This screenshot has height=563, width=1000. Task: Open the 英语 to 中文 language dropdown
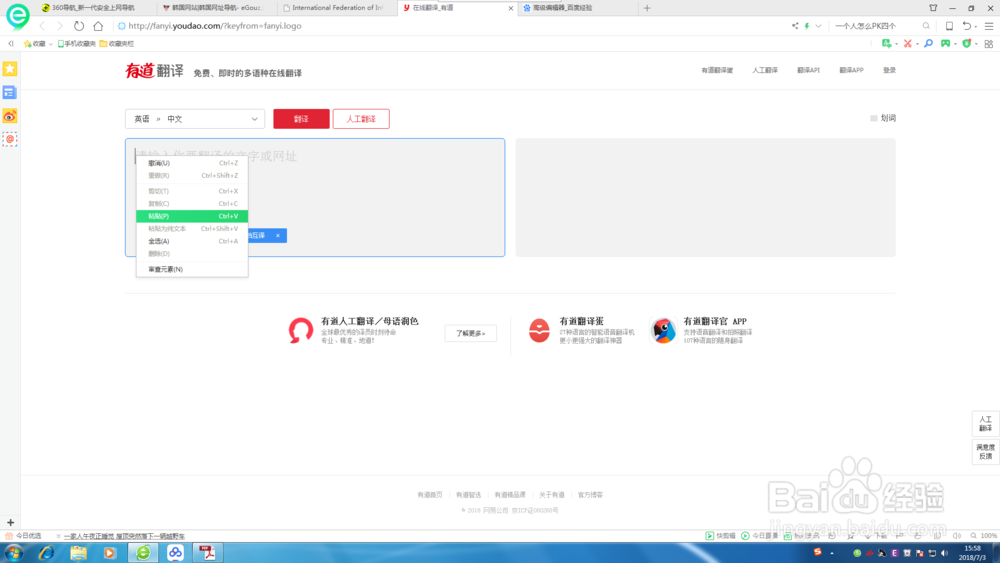click(195, 119)
